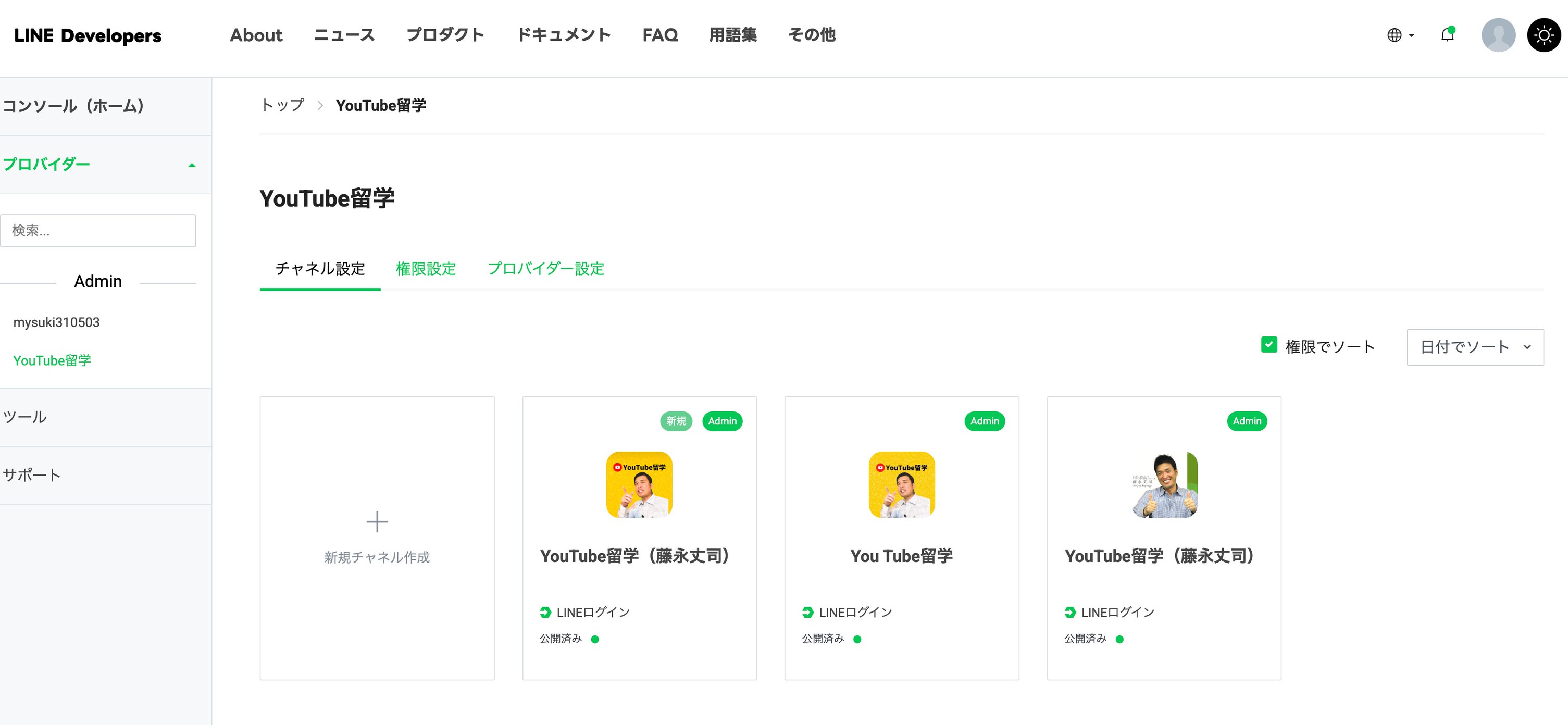
Task: Click the Admin heading in the sidebar
Action: [97, 282]
